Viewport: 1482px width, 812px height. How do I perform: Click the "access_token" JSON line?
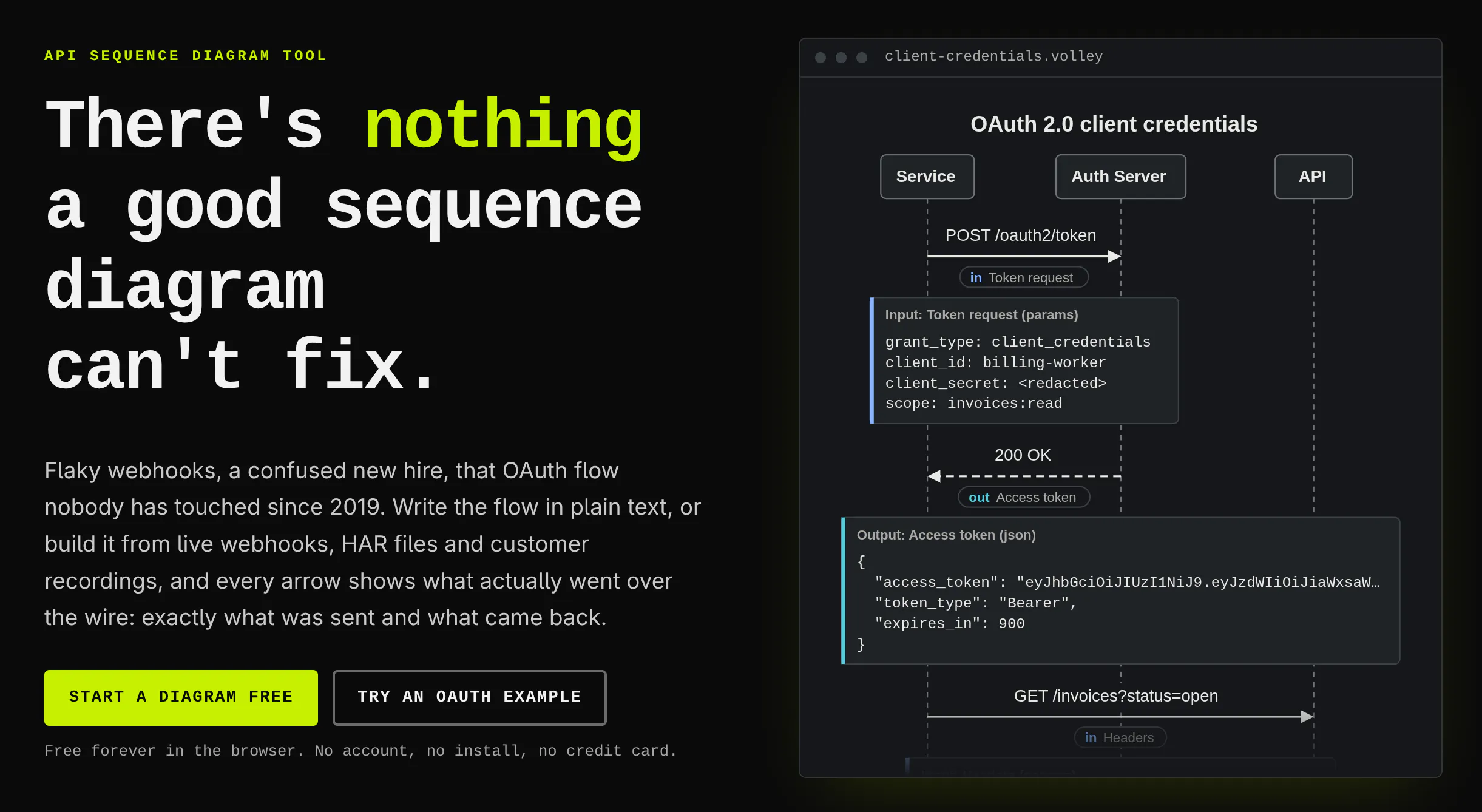pos(1127,583)
